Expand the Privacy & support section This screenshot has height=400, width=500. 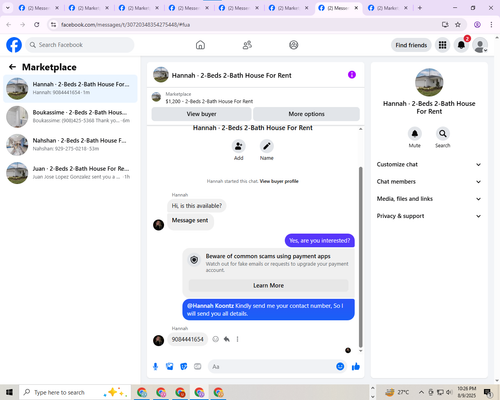pos(429,216)
